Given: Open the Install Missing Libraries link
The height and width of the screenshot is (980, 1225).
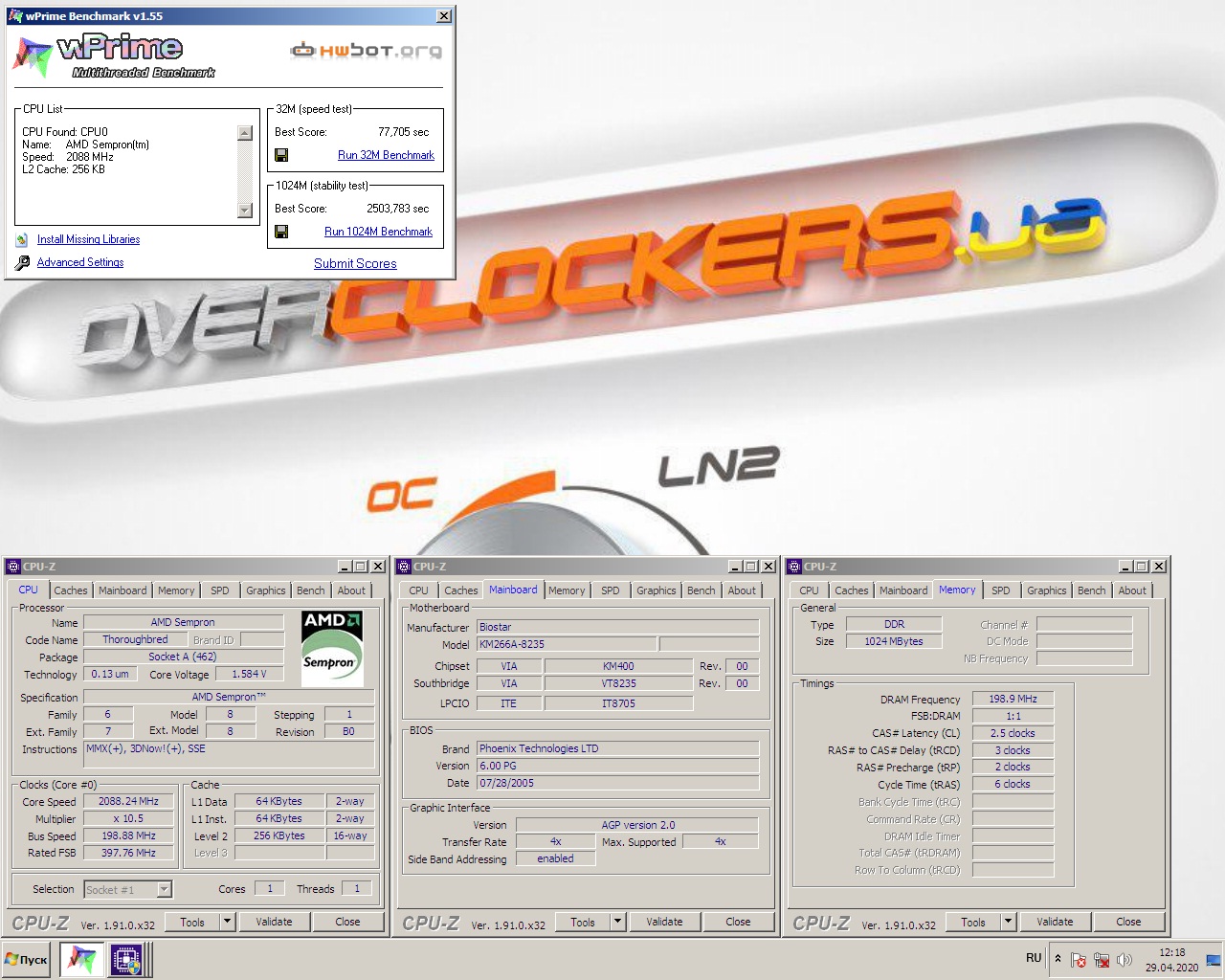Looking at the screenshot, I should [88, 239].
